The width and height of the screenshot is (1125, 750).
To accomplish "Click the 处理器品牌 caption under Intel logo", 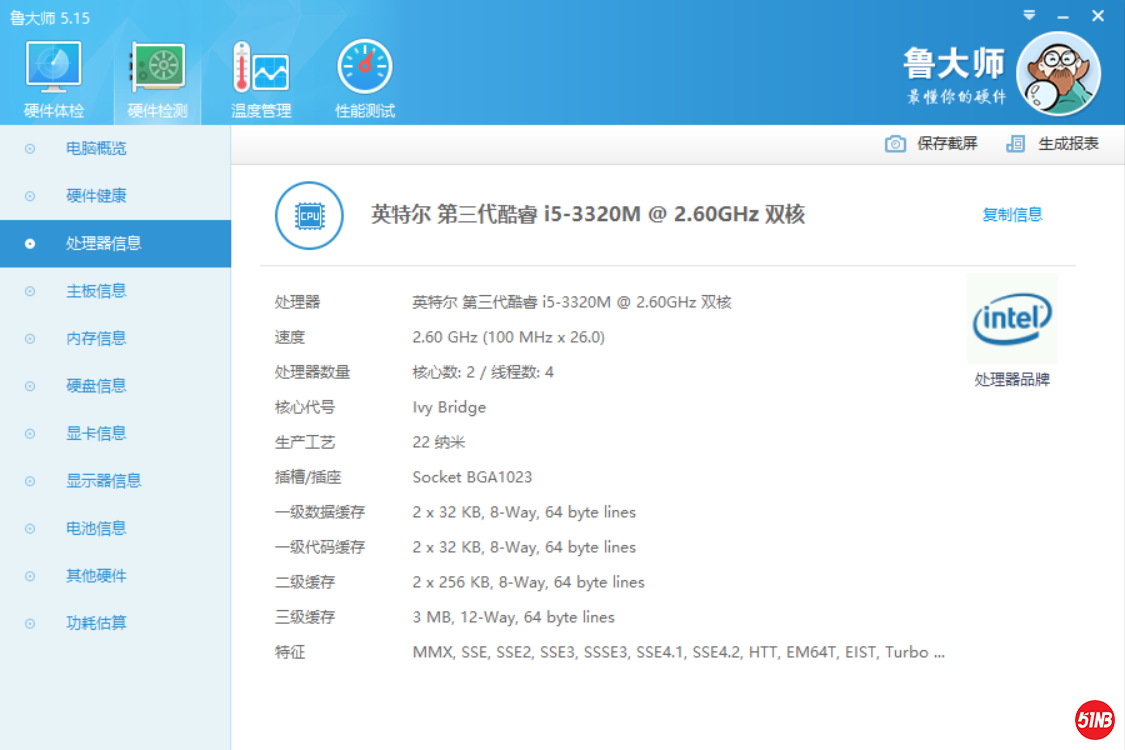I will pos(1012,380).
